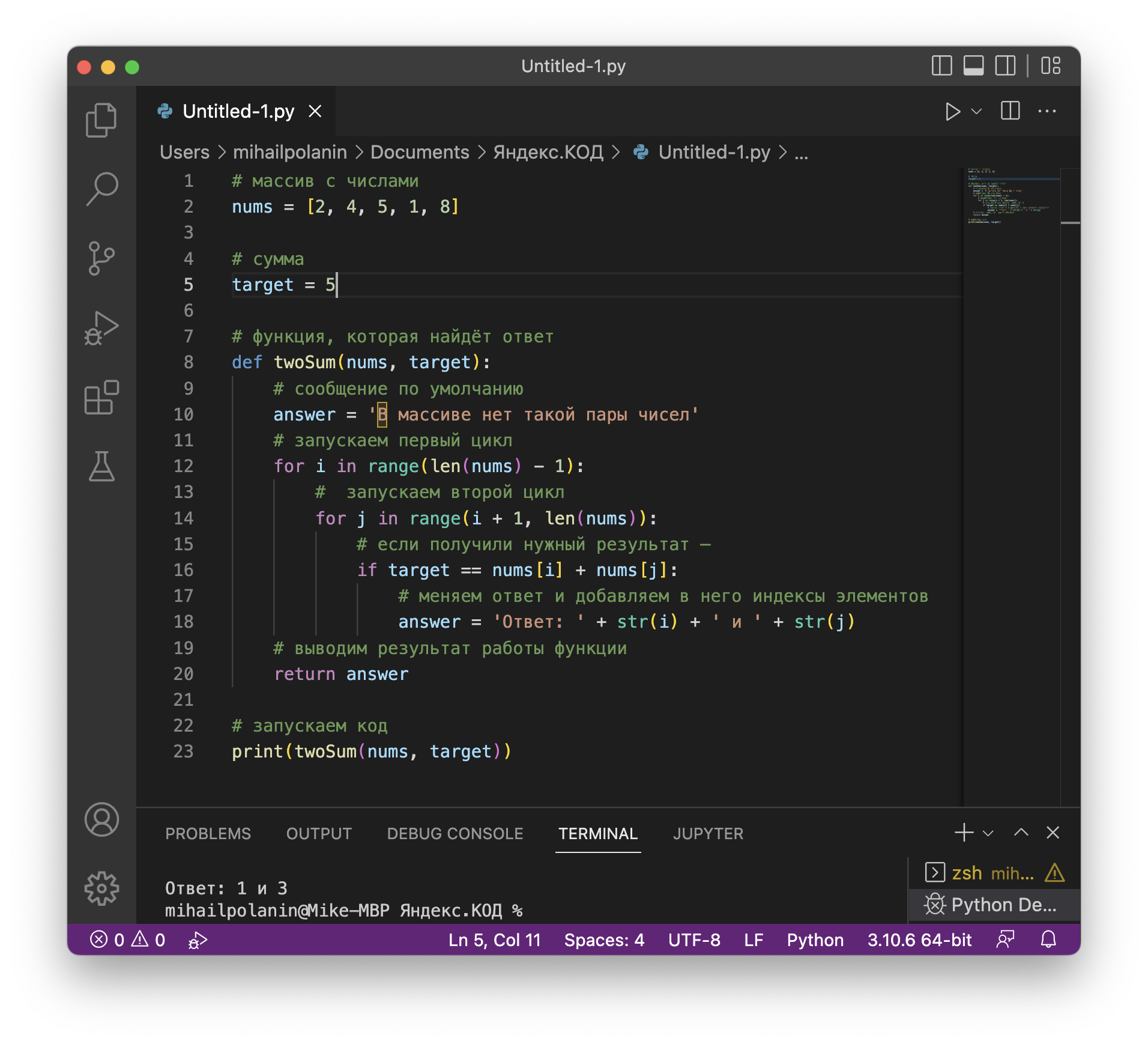Switch to the DEBUG CONSOLE tab

(x=455, y=834)
